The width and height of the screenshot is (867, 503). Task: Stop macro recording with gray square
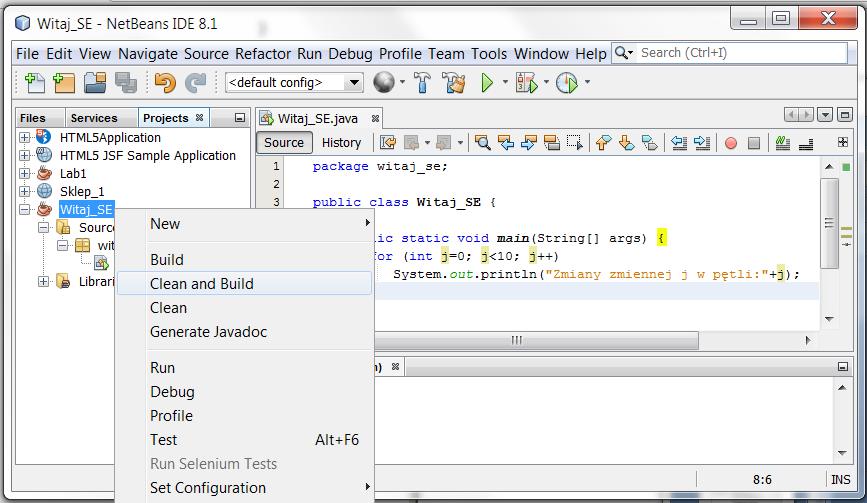(754, 143)
